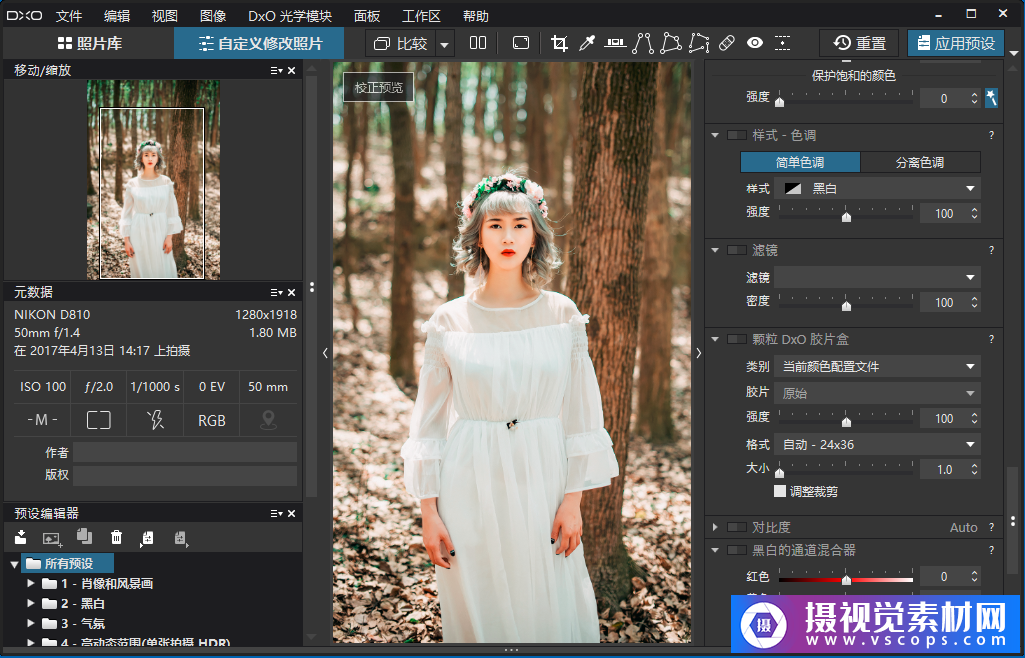Switch to the 照片库 tab
Viewport: 1025px width, 658px height.
tap(88, 43)
